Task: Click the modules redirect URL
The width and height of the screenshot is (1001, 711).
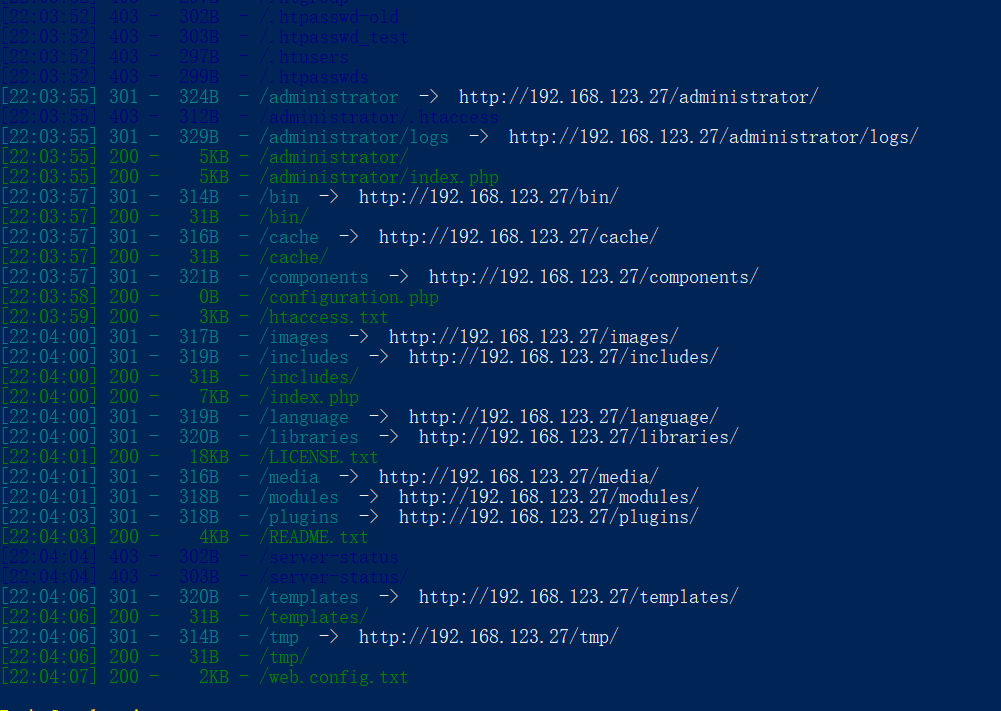Action: click(548, 497)
